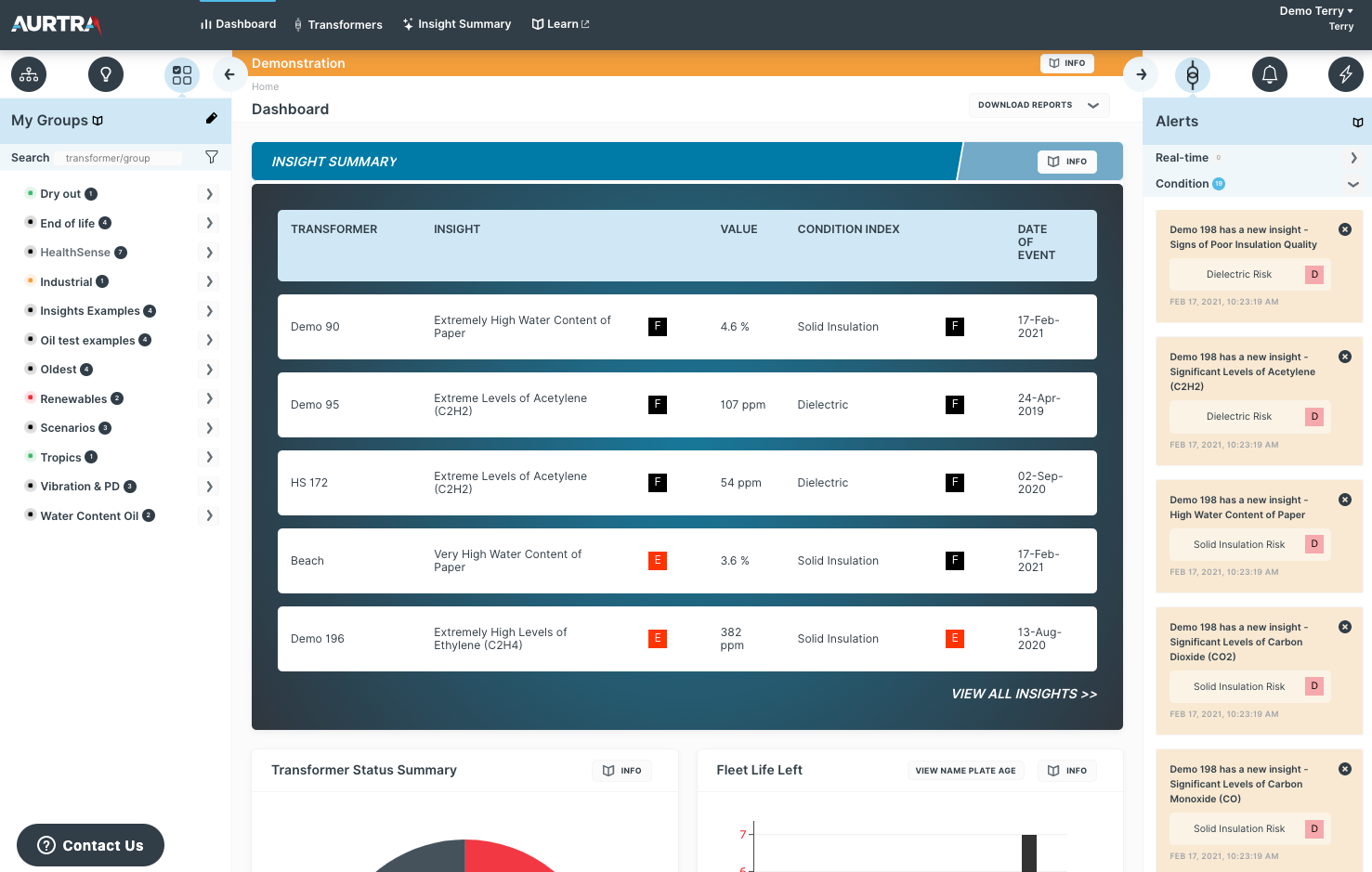Screen dimensions: 1372x872
Task: Select the groups grid icon
Action: [182, 74]
